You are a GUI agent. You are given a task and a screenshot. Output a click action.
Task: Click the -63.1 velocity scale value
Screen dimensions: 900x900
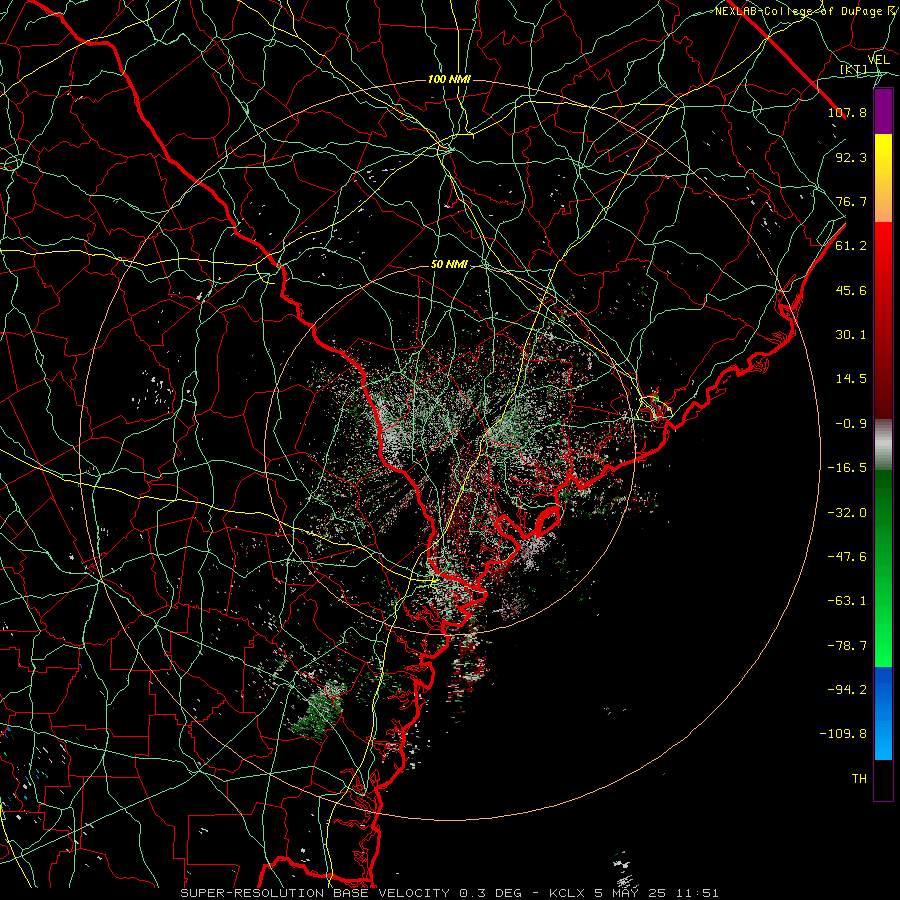[847, 601]
